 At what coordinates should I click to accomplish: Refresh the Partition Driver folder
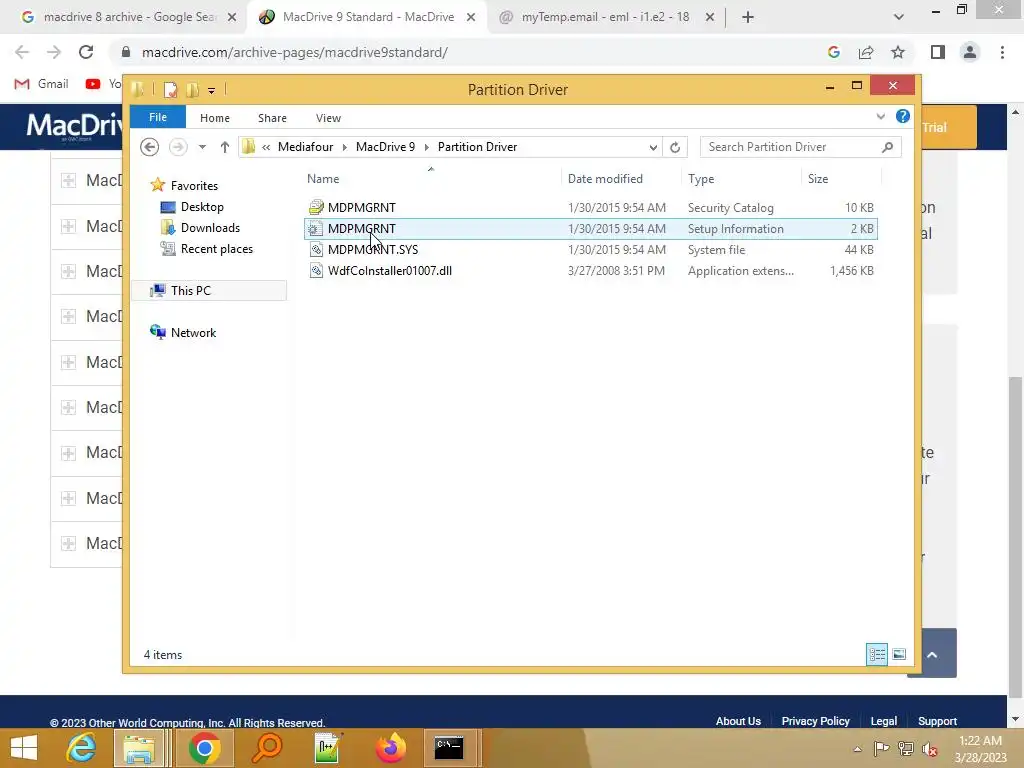click(x=675, y=148)
